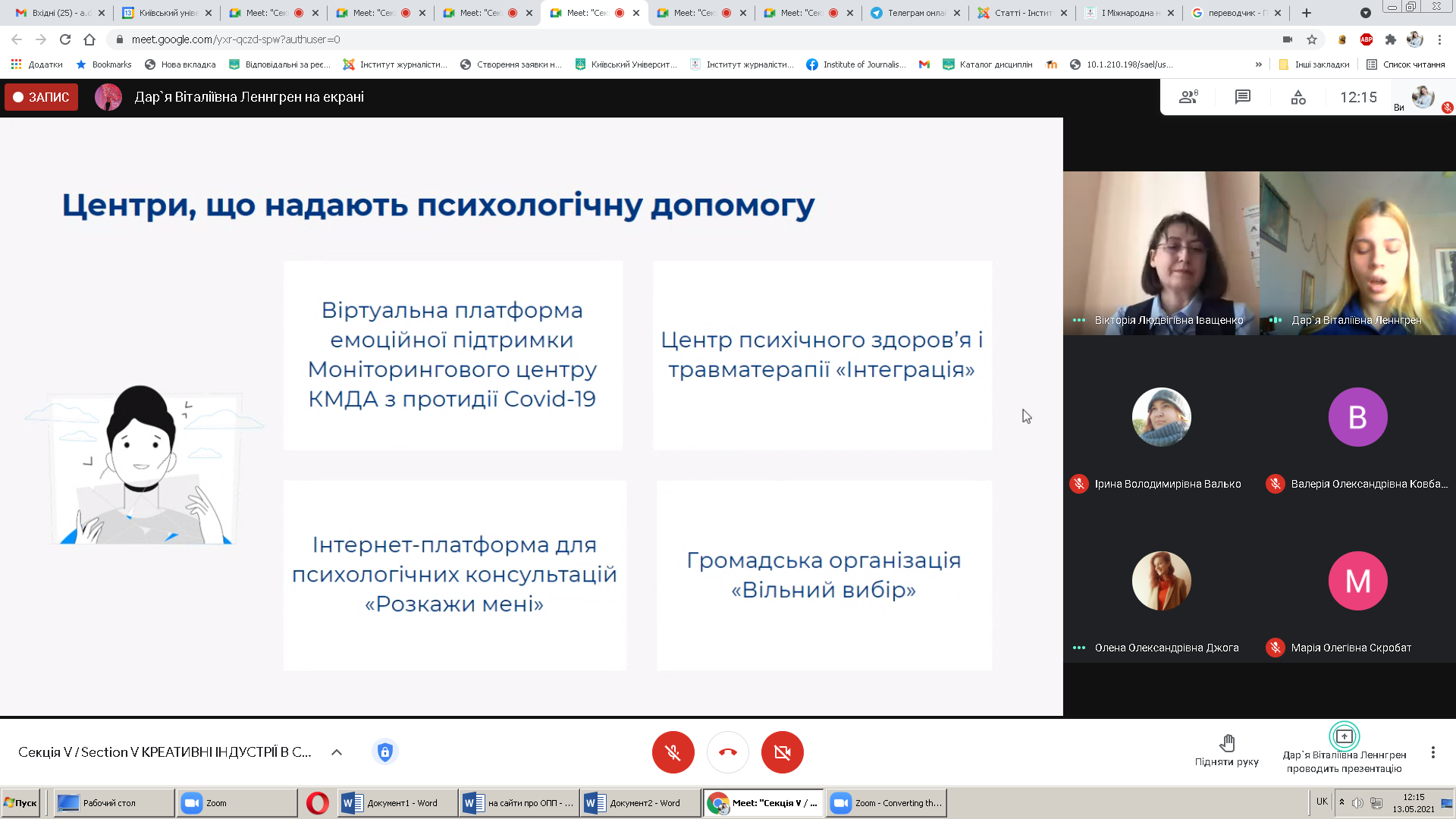
Task: Unmute the microphone
Action: pyautogui.click(x=673, y=752)
